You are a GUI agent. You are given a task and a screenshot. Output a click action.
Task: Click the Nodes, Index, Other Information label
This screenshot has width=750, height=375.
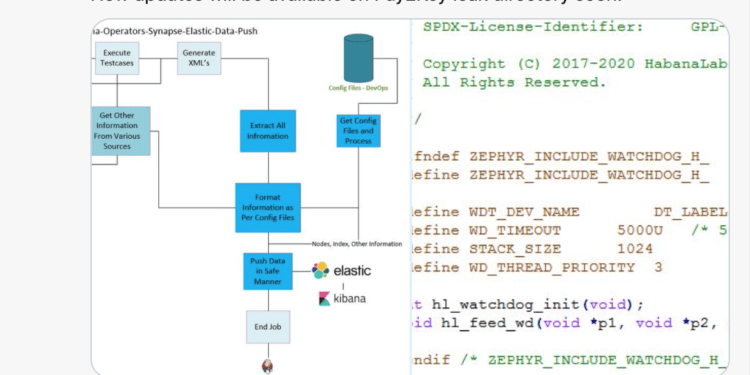click(x=357, y=244)
